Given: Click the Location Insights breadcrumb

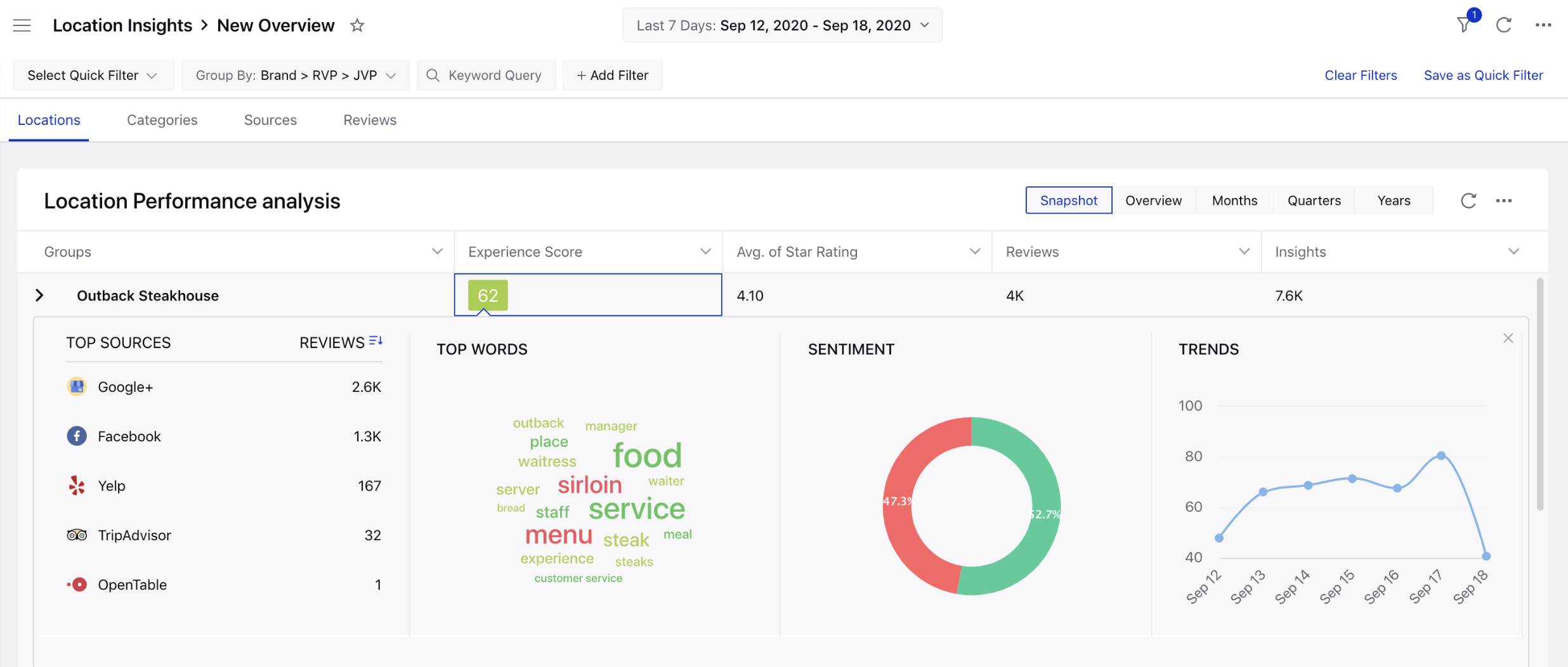Looking at the screenshot, I should coord(122,25).
